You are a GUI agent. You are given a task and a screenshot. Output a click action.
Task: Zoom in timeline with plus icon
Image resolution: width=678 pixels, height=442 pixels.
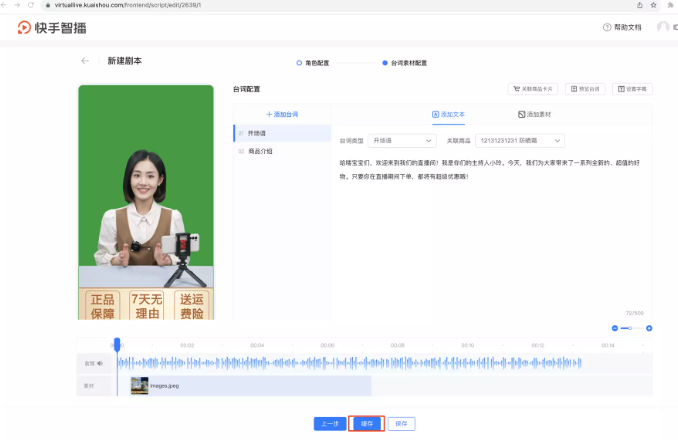(649, 328)
